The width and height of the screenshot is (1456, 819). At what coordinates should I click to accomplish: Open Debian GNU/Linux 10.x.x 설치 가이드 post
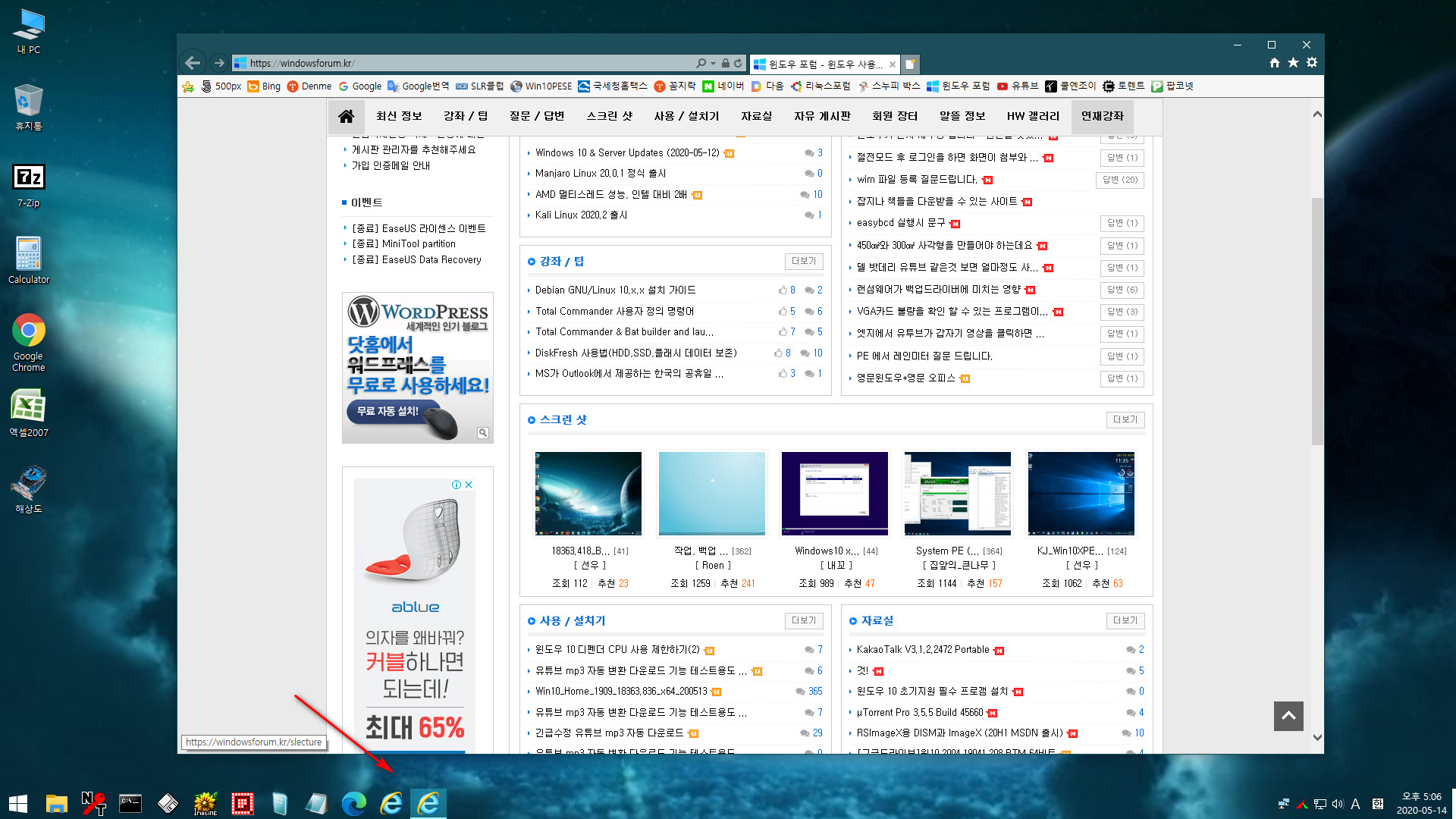615,290
